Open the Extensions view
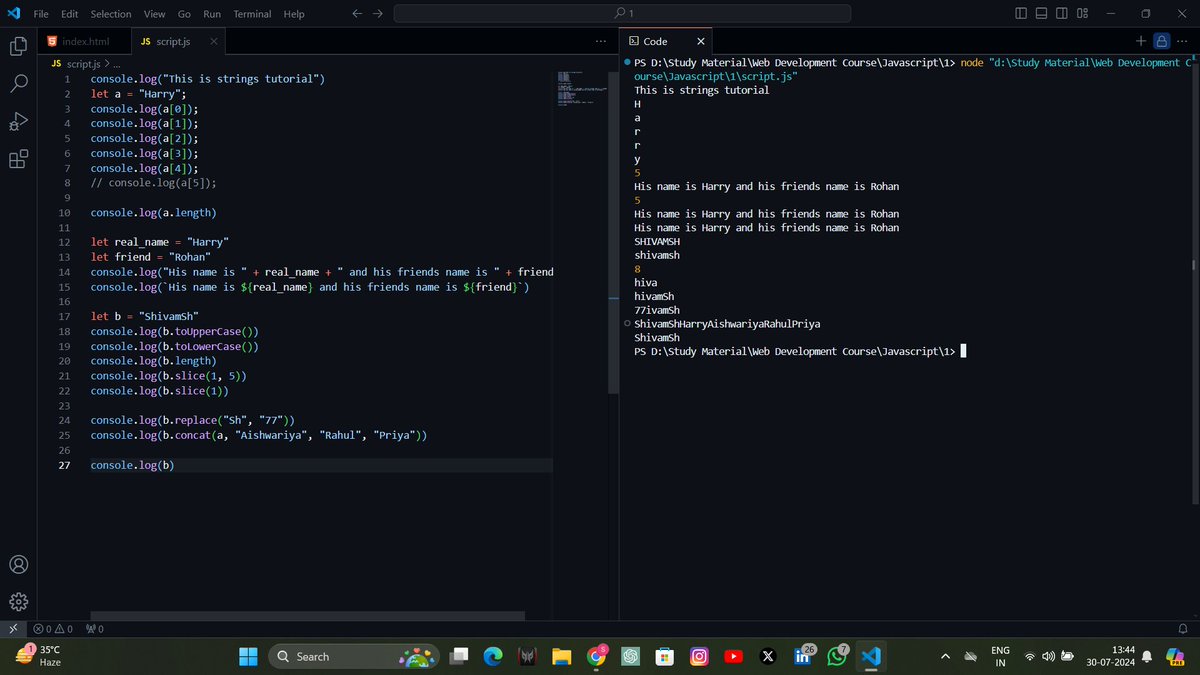Screen dimensions: 1200x675 tap(18, 160)
